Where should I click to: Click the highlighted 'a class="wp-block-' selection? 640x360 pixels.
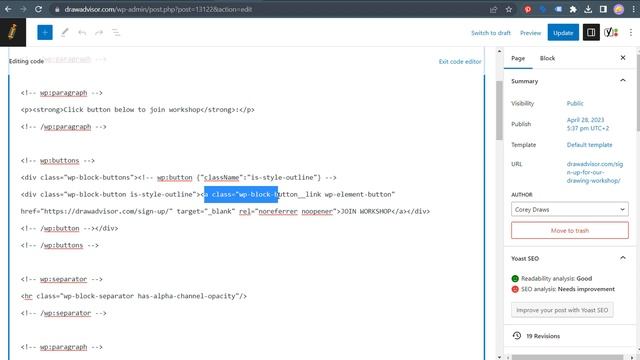(241, 194)
